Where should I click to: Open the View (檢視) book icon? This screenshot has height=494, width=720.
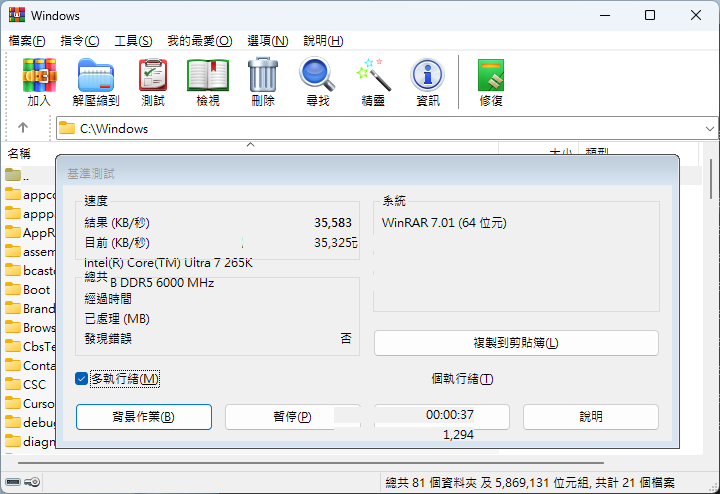click(208, 82)
